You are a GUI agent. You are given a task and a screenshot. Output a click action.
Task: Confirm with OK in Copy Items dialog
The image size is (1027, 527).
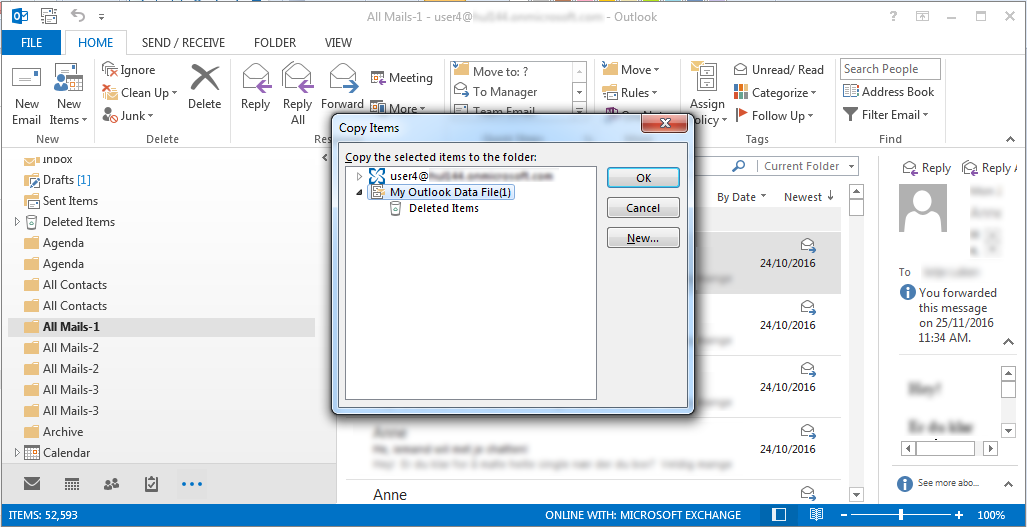tap(643, 177)
